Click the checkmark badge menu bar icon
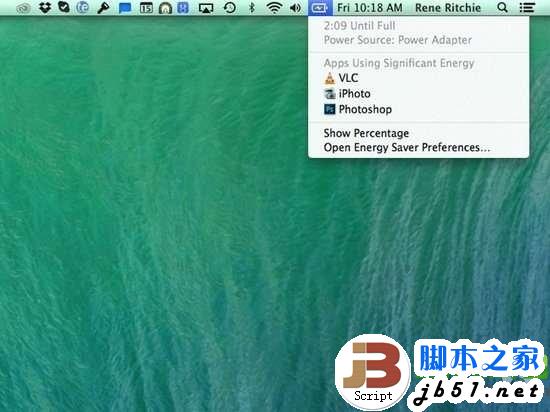550x412 pixels. [63, 7]
